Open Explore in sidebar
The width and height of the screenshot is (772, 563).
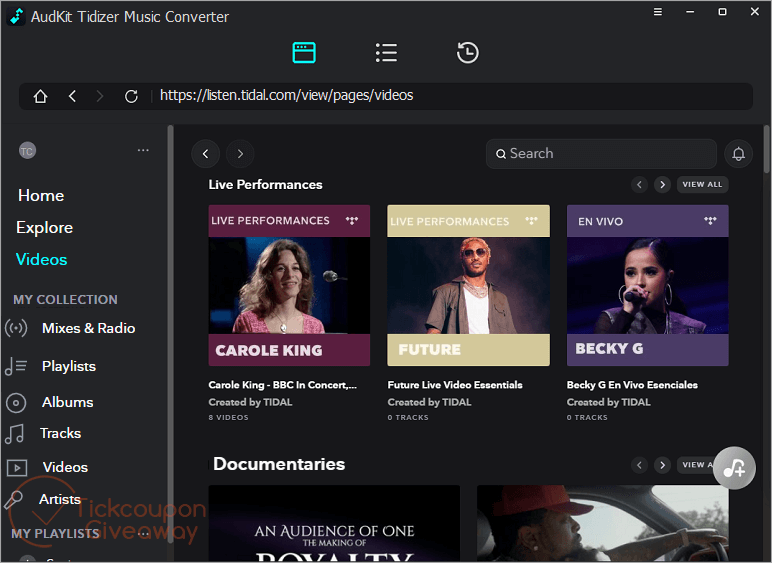[x=44, y=227]
